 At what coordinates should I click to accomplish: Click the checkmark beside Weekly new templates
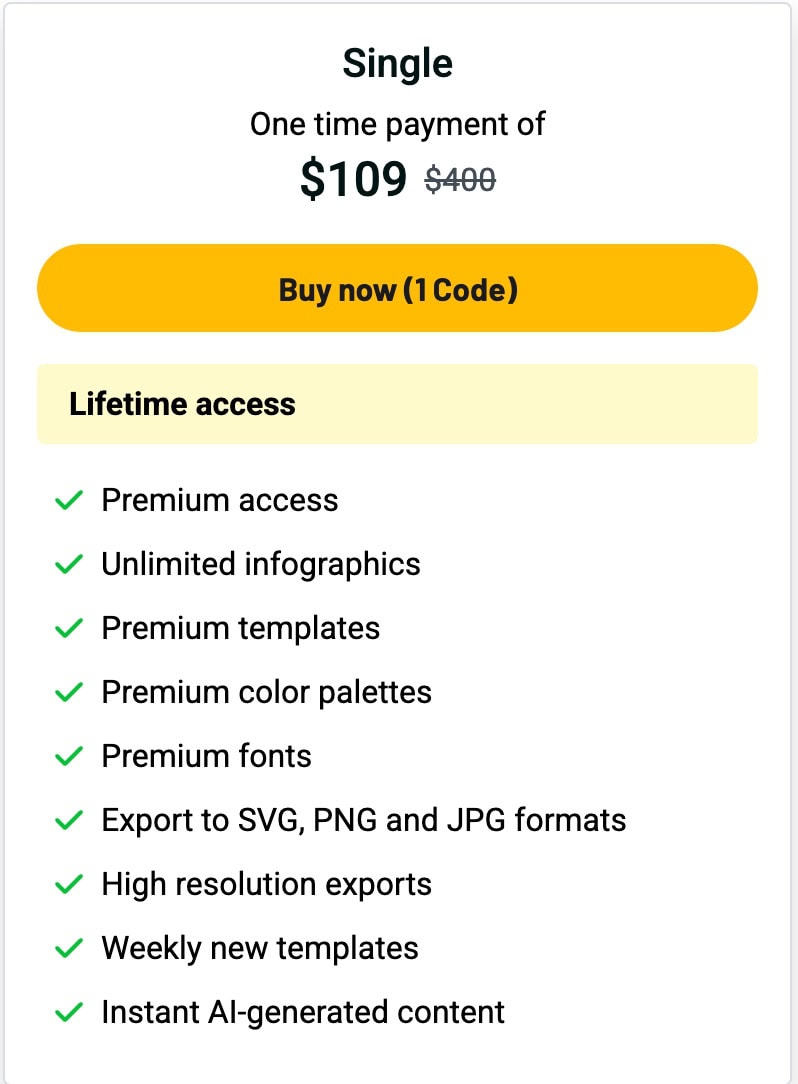pyautogui.click(x=68, y=948)
